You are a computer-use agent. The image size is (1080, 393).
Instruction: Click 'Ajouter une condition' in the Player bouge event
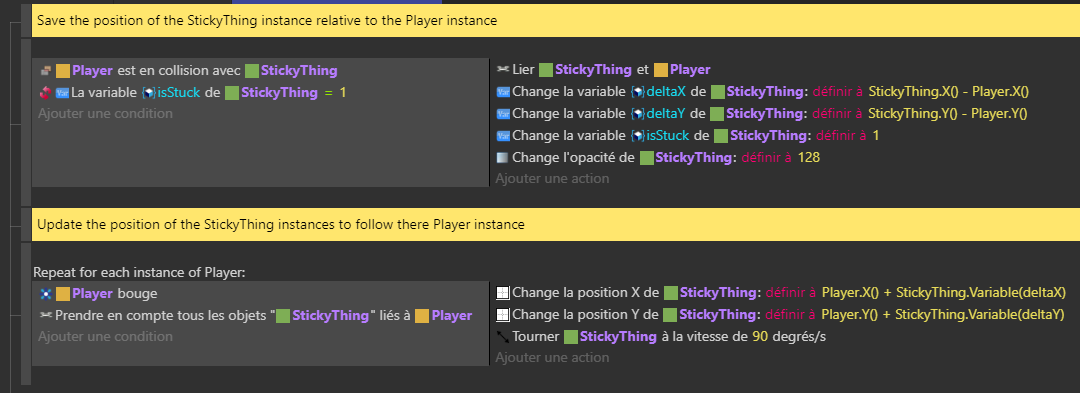(105, 336)
